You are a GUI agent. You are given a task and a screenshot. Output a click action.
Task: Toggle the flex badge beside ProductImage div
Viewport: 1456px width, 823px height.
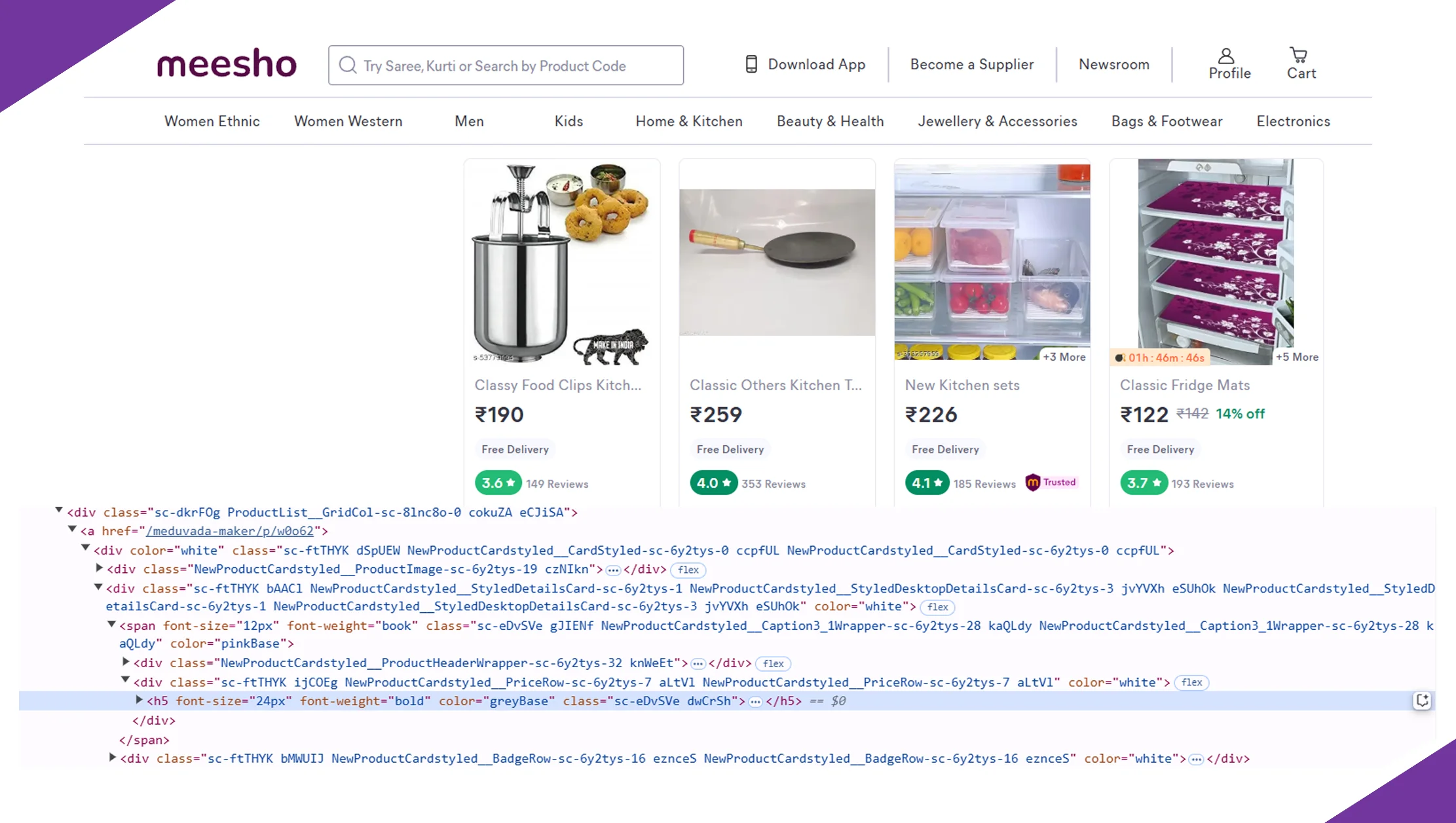point(688,570)
